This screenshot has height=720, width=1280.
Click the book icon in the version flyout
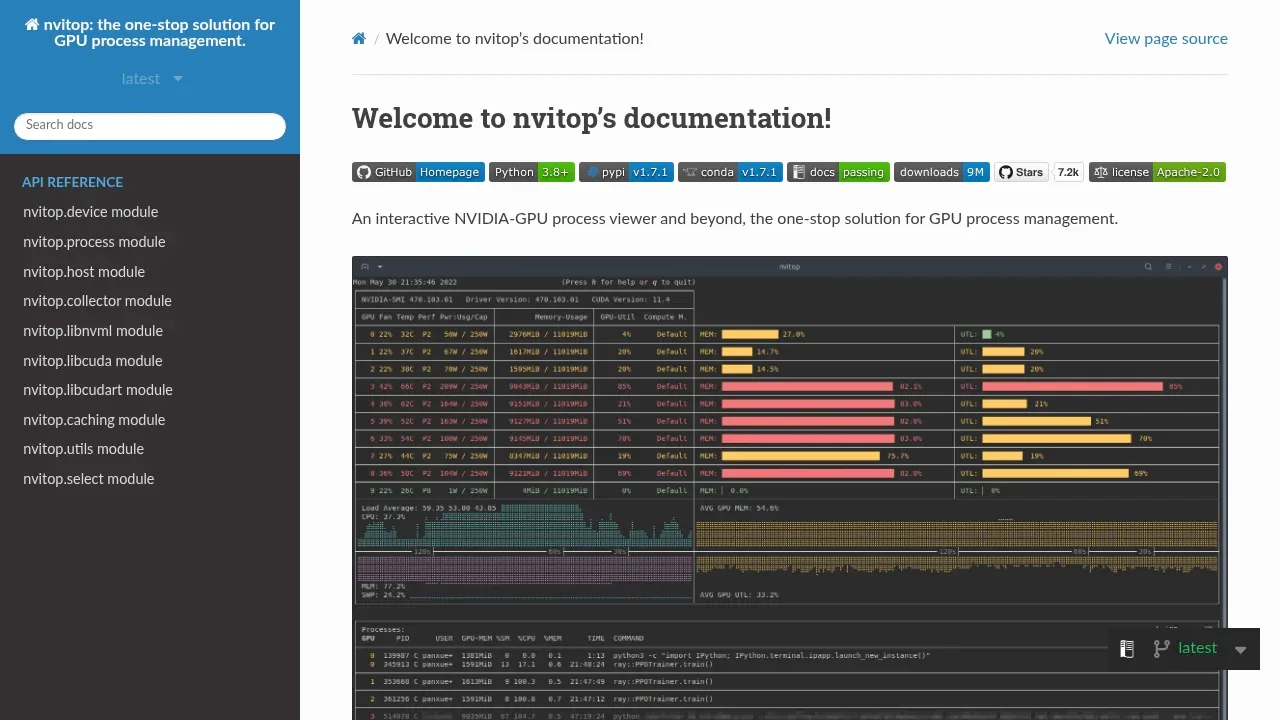(1127, 649)
